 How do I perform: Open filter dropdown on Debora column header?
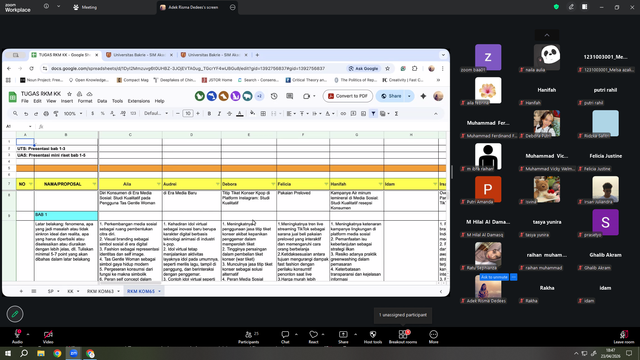pos(273,184)
